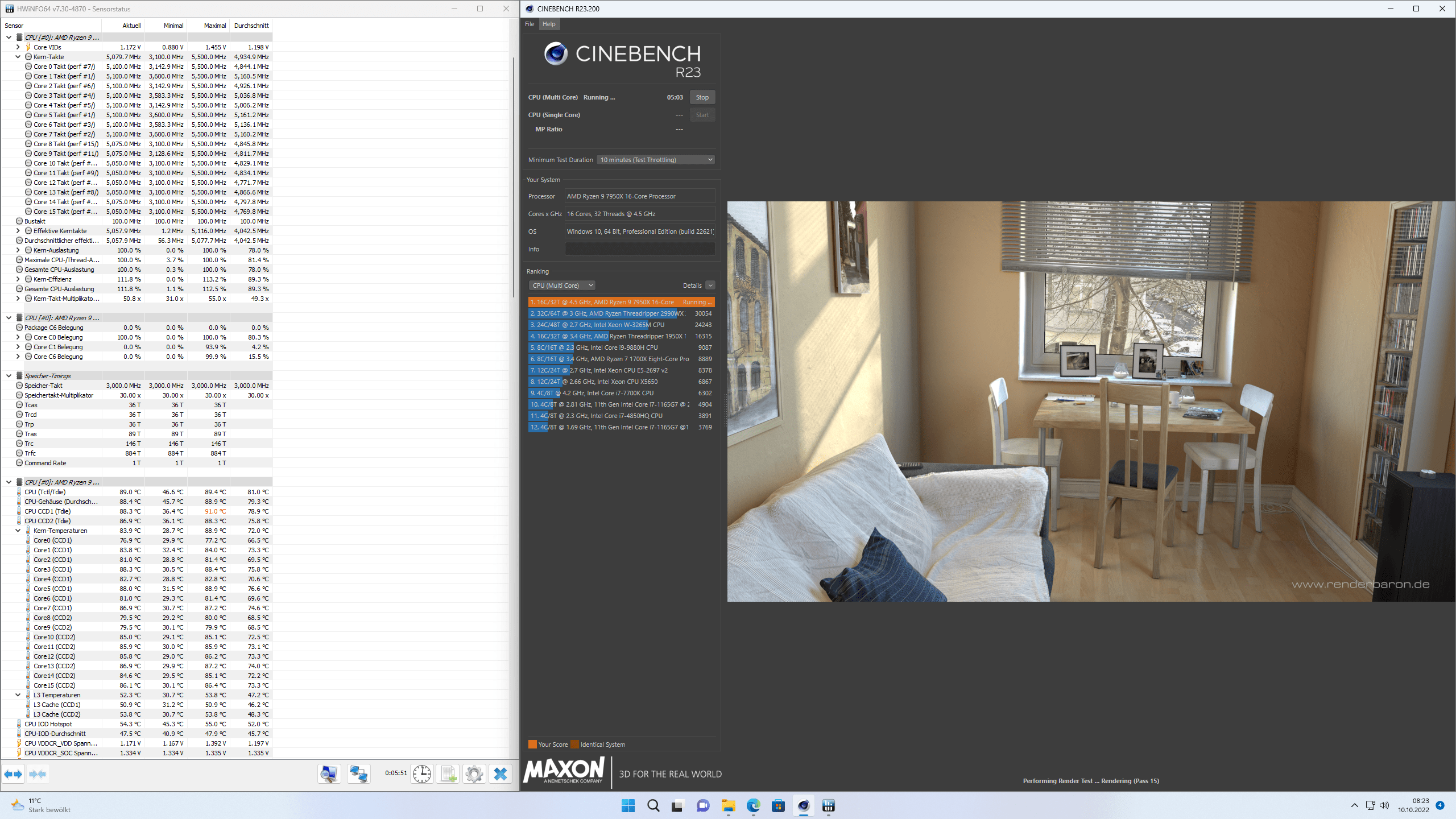
Task: Click the notification count badge
Action: (x=1440, y=805)
